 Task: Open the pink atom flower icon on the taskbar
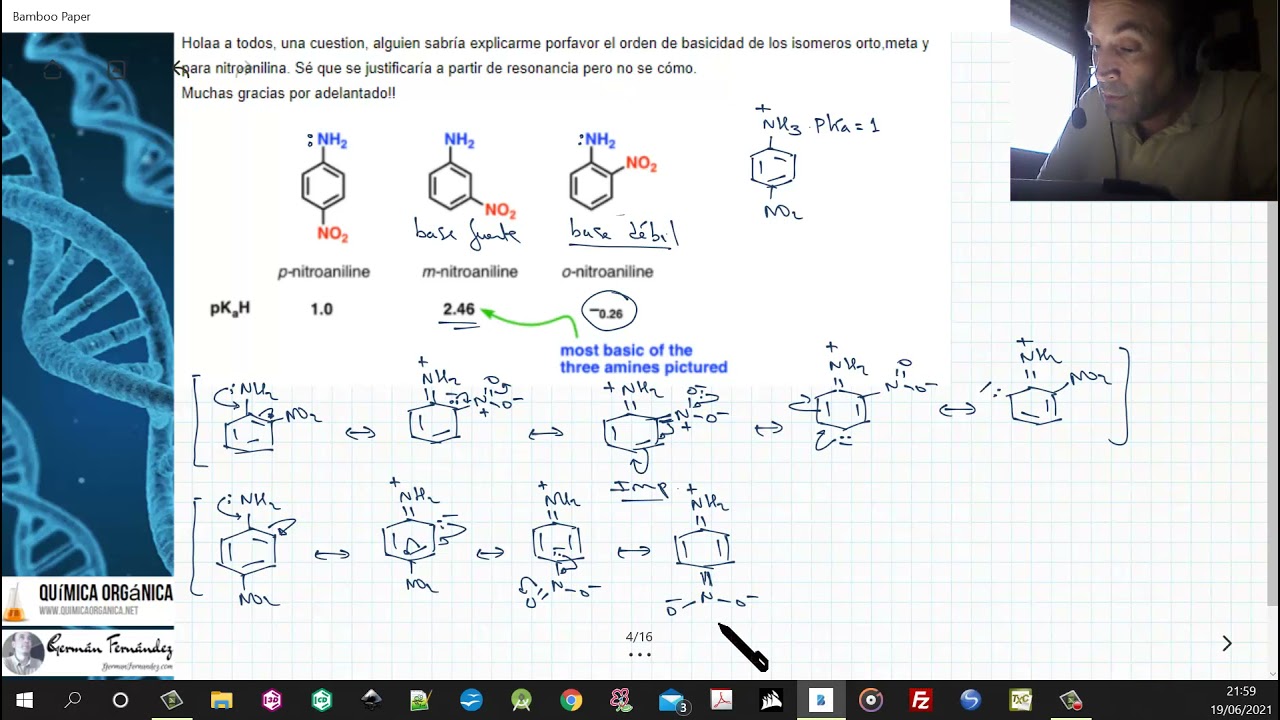click(621, 700)
